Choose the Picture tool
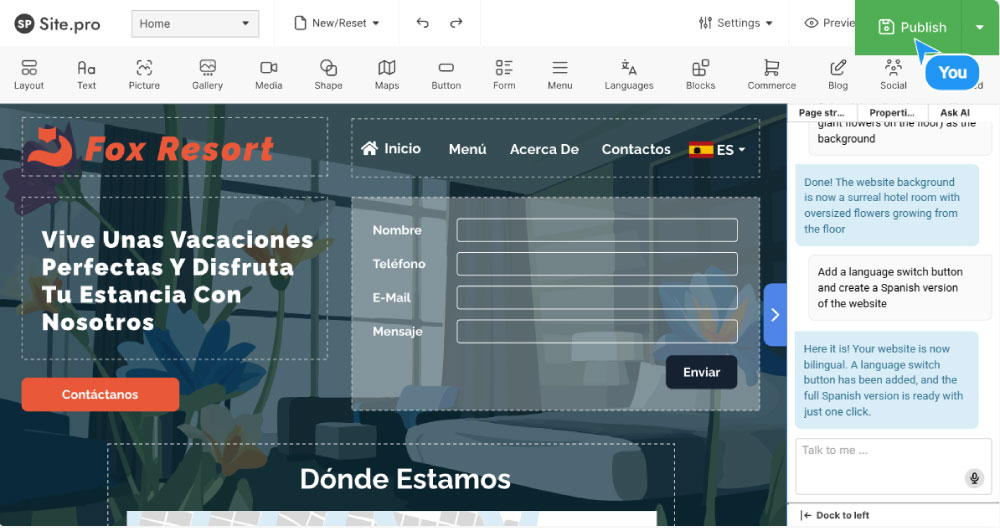Screen dimensions: 1000x528 [144, 74]
